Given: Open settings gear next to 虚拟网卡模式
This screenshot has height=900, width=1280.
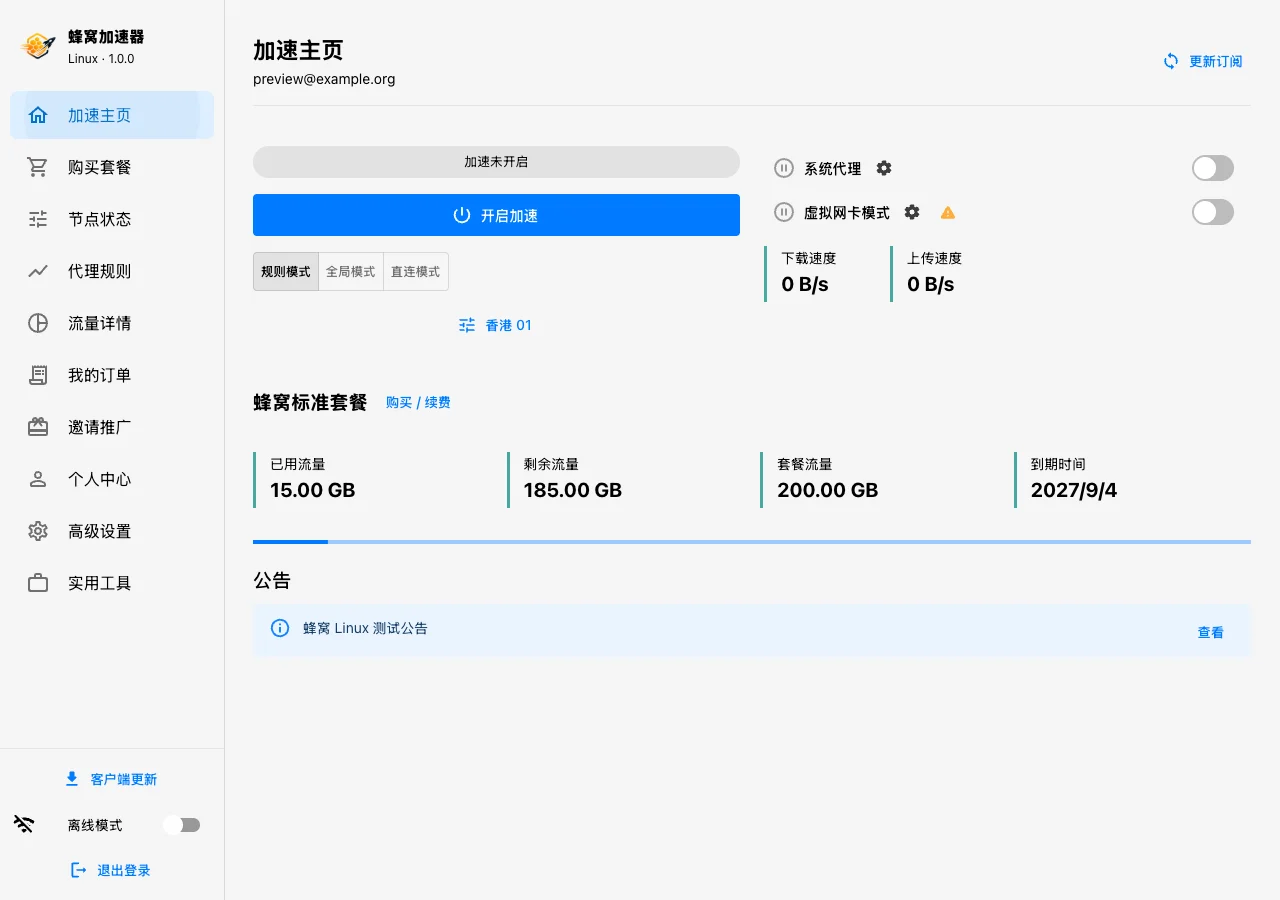Looking at the screenshot, I should [x=912, y=212].
